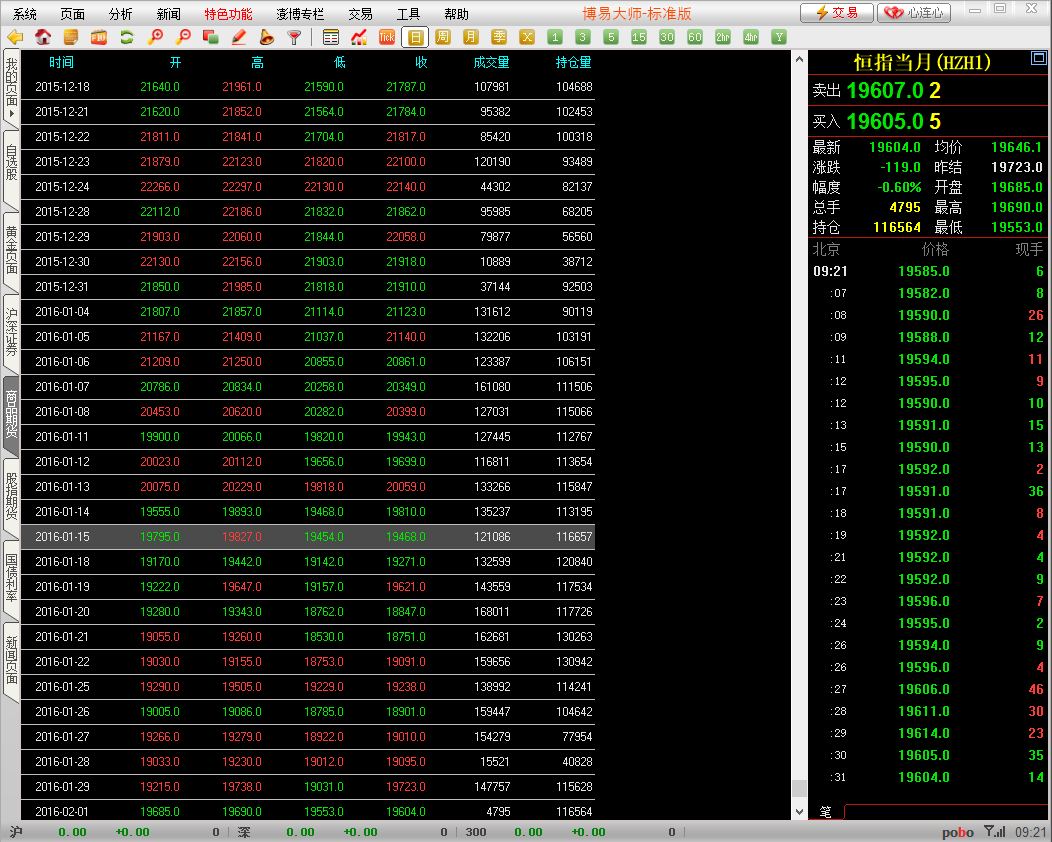This screenshot has width=1052, height=842.
Task: Click the 心连心 button
Action: click(913, 13)
